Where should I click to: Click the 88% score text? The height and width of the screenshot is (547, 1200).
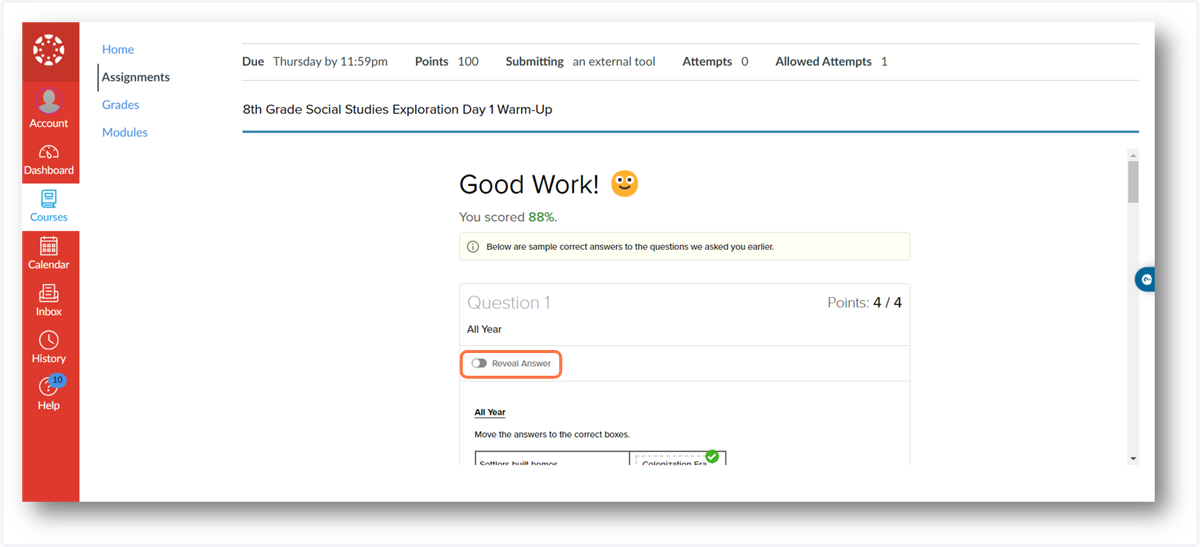coord(542,217)
